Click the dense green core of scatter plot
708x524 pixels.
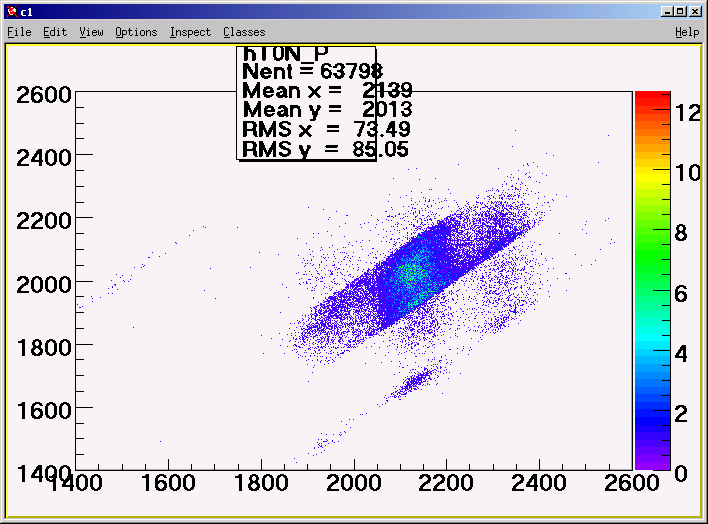click(x=412, y=273)
